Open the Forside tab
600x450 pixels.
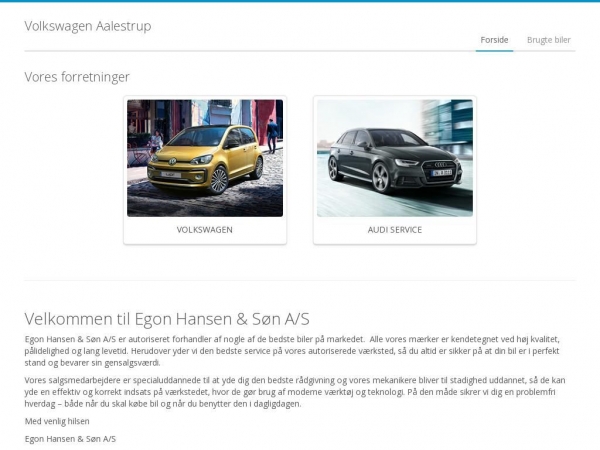tap(494, 40)
